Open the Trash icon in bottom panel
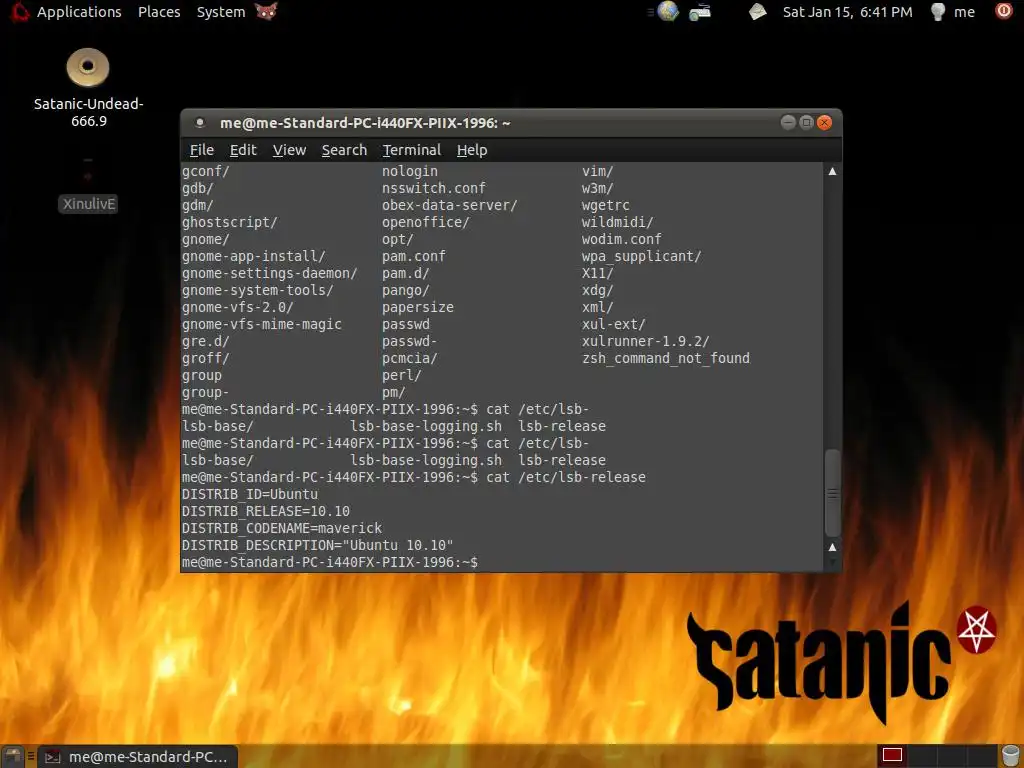 pyautogui.click(x=1010, y=756)
